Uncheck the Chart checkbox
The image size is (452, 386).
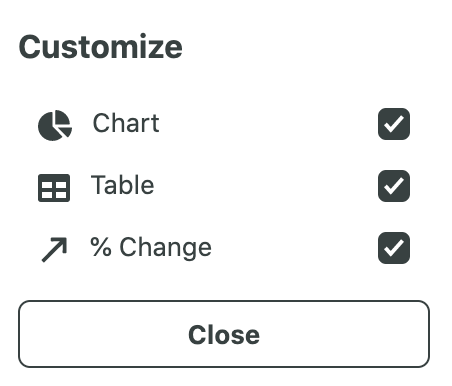(394, 124)
